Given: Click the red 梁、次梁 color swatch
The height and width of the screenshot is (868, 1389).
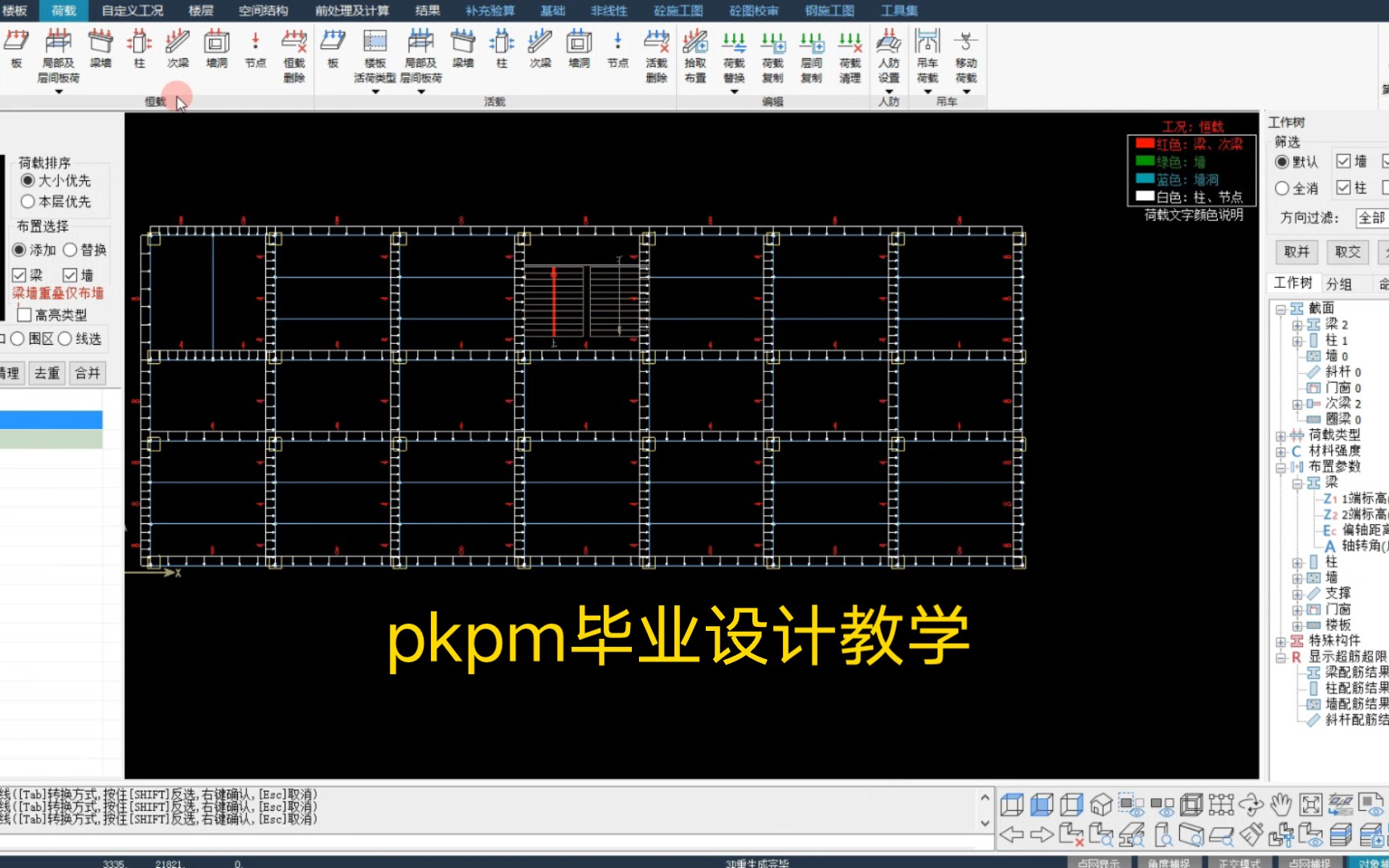Looking at the screenshot, I should tap(1144, 143).
